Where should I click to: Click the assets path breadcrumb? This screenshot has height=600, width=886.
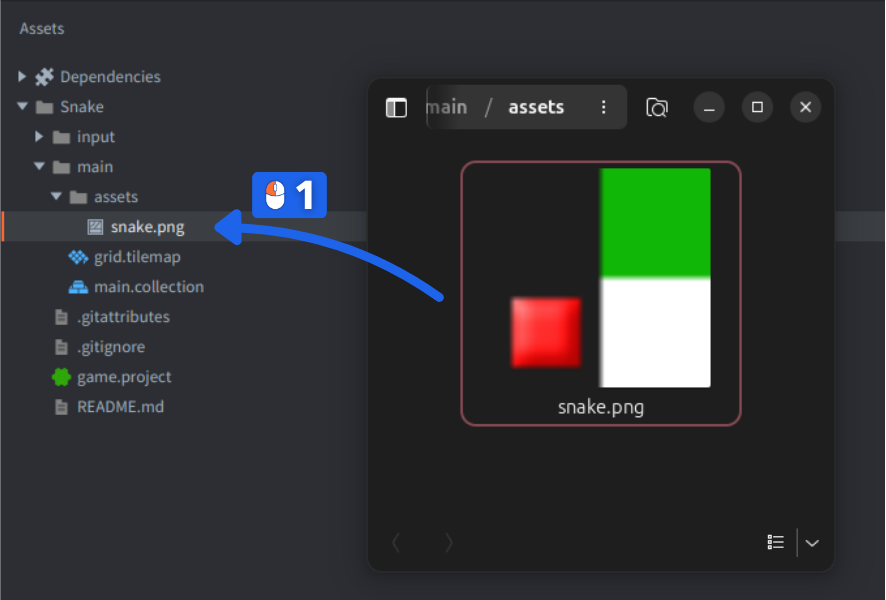click(536, 107)
